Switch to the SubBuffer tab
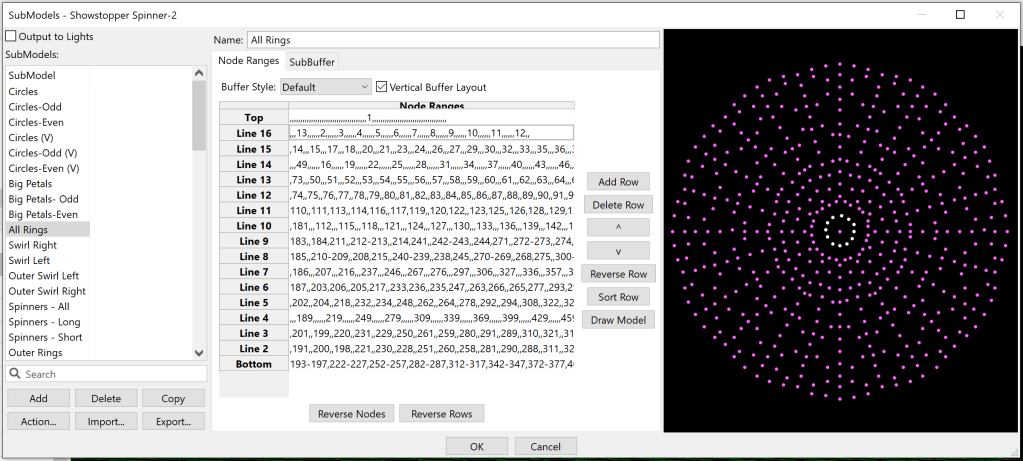This screenshot has height=461, width=1023. click(x=312, y=62)
